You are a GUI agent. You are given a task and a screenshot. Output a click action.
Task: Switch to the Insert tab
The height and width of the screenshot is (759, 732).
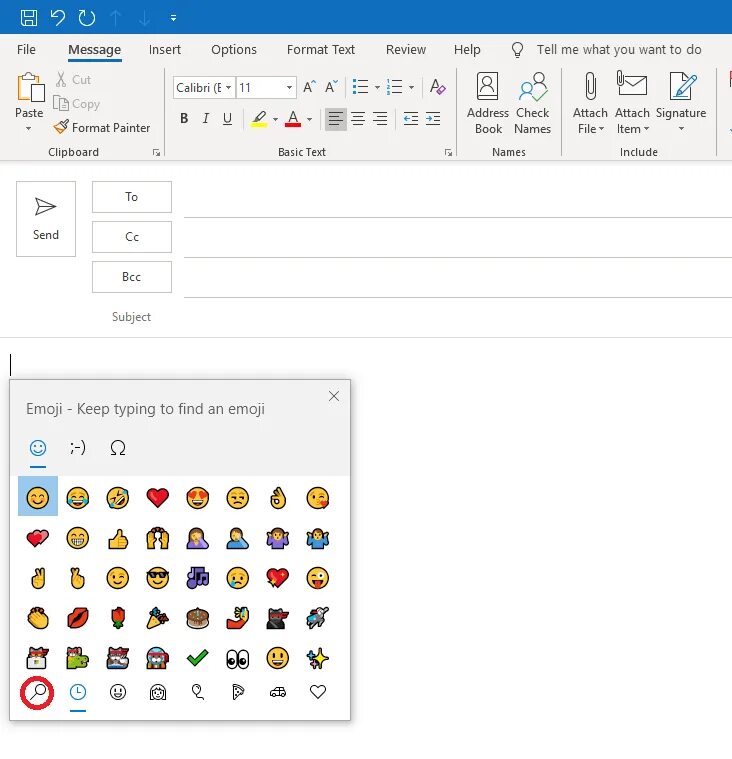click(165, 49)
